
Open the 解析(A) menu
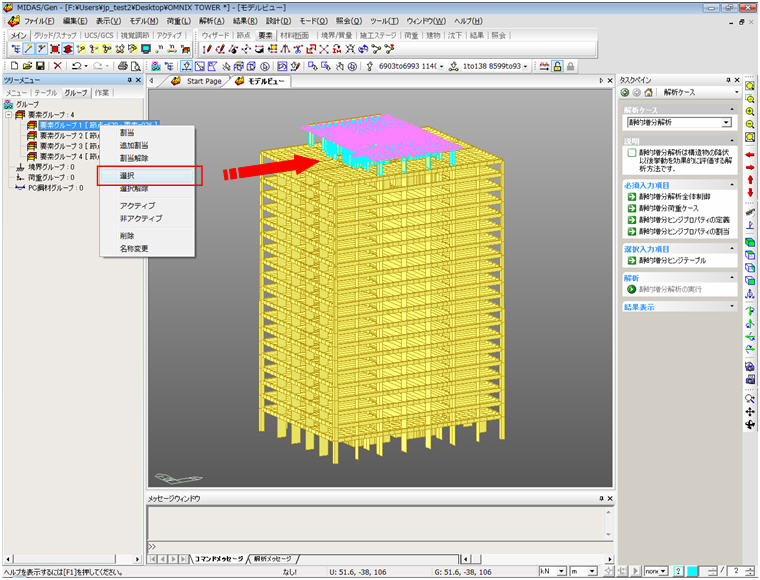click(x=211, y=21)
